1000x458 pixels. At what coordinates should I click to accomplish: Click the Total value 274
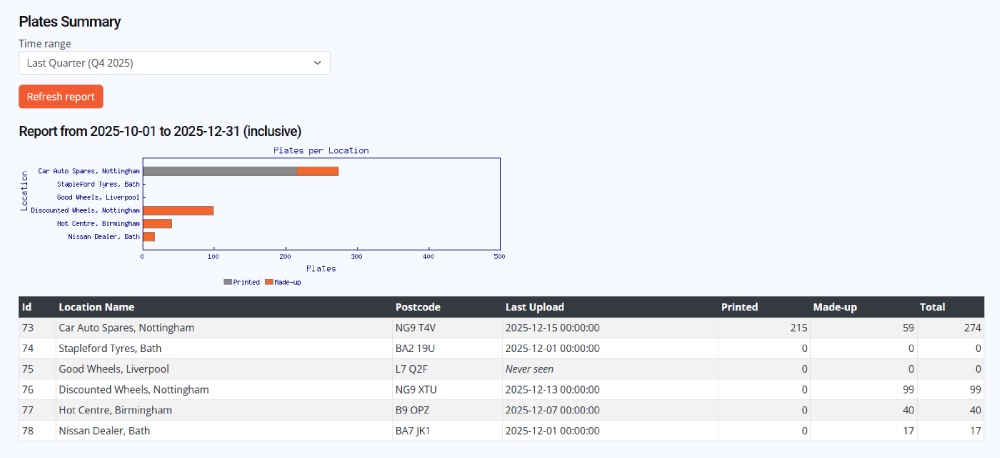click(x=973, y=328)
